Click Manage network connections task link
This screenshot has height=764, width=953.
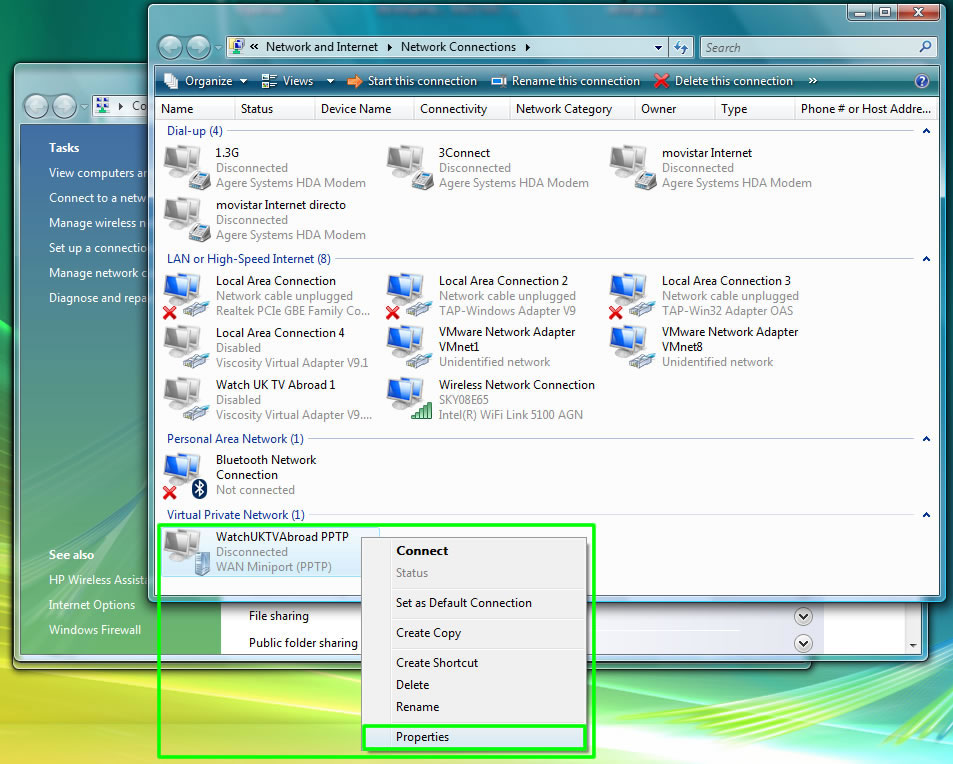click(x=97, y=273)
